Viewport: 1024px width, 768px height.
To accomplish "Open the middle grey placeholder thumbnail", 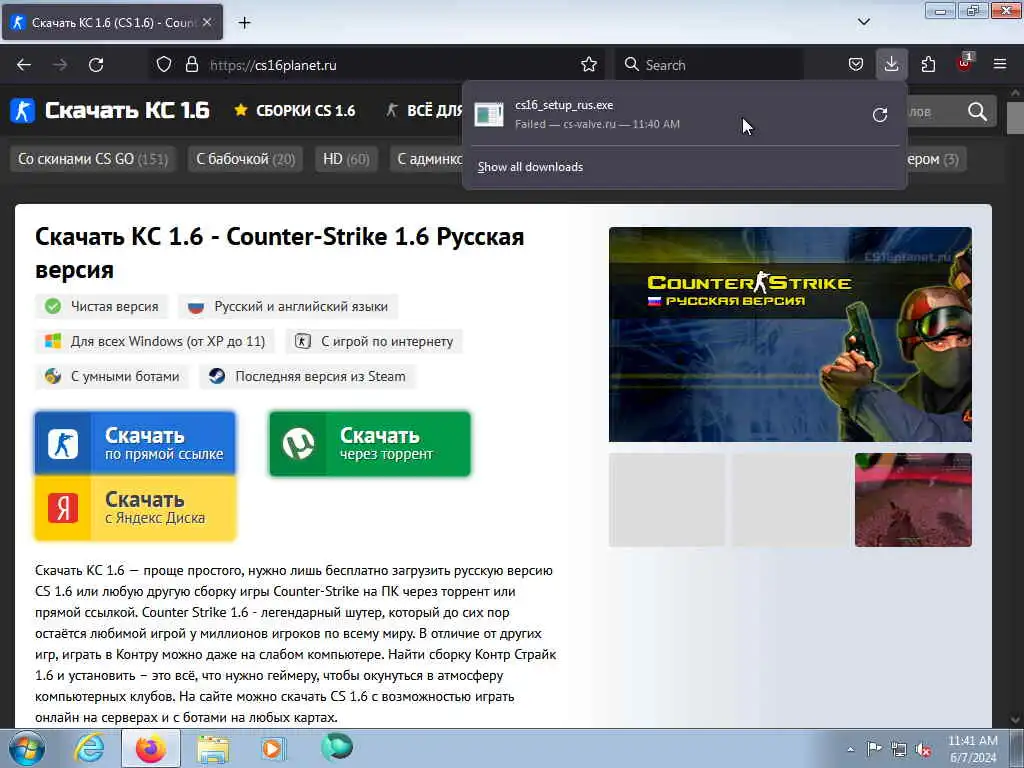I will [x=790, y=500].
